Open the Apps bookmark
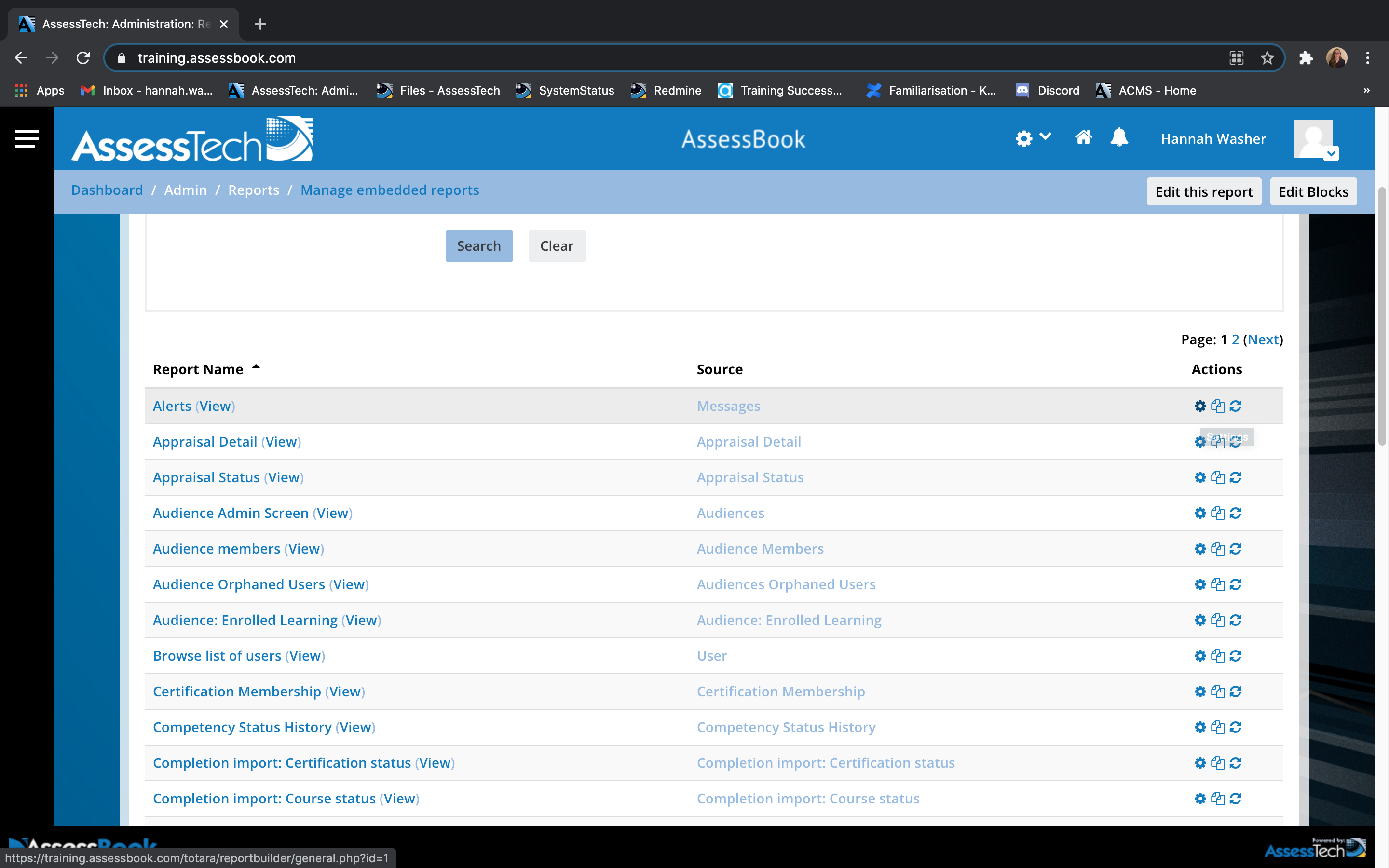The height and width of the screenshot is (868, 1389). pos(39,90)
